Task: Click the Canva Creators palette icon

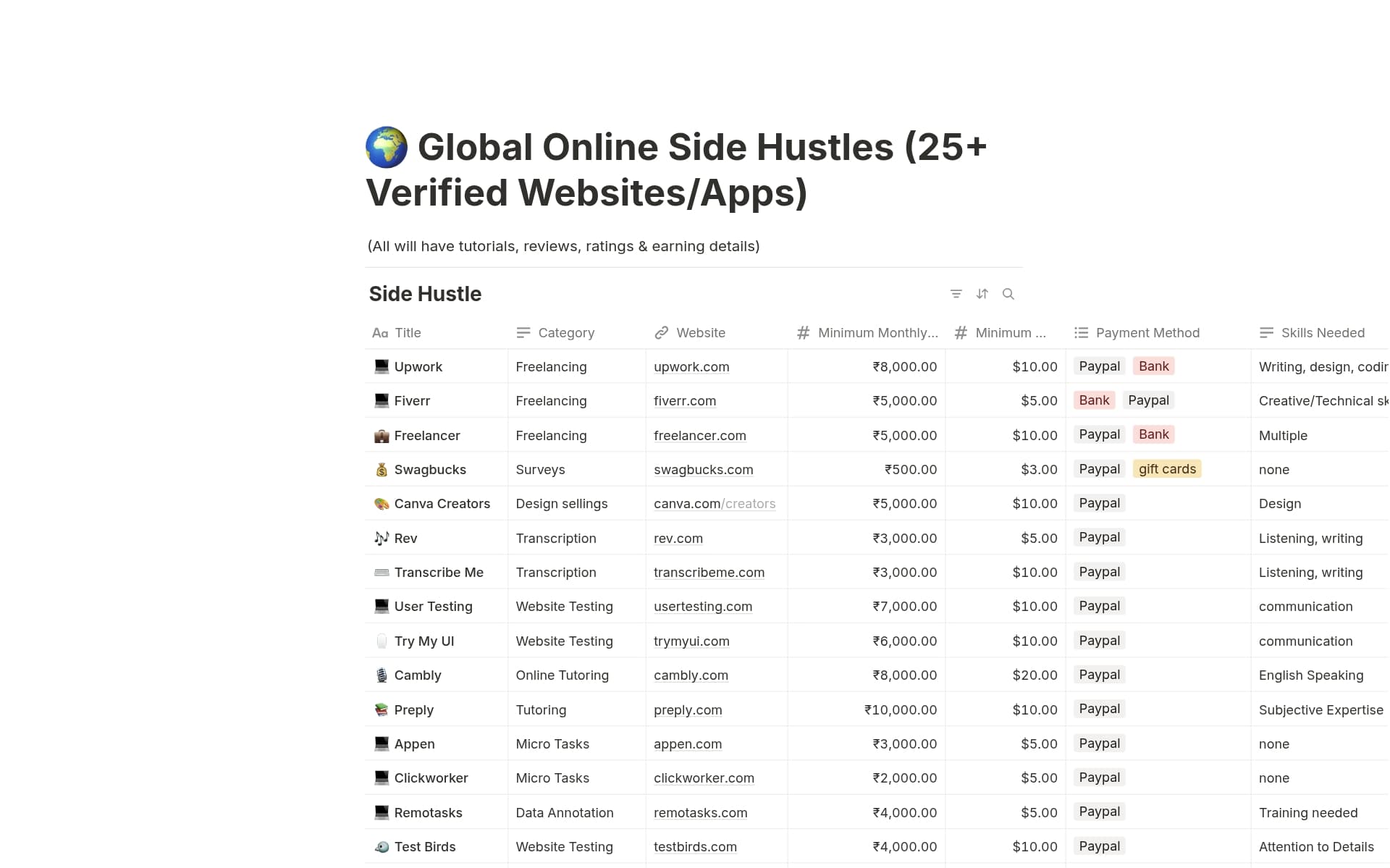Action: tap(382, 503)
